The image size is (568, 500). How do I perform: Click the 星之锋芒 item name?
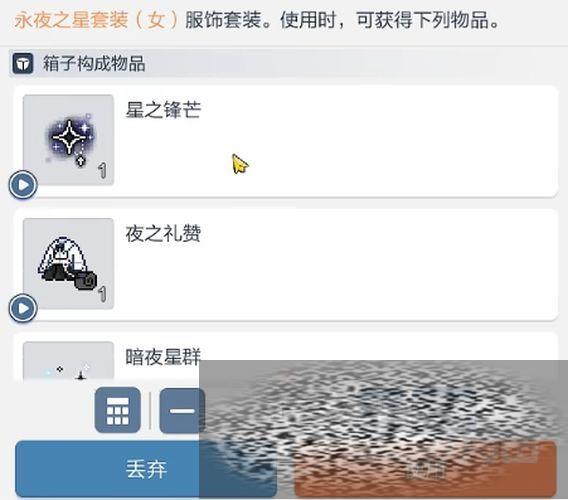163,109
